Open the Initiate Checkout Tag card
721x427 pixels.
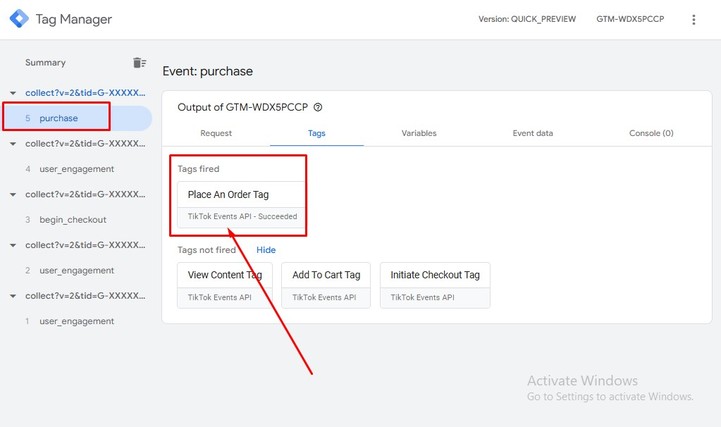point(435,284)
